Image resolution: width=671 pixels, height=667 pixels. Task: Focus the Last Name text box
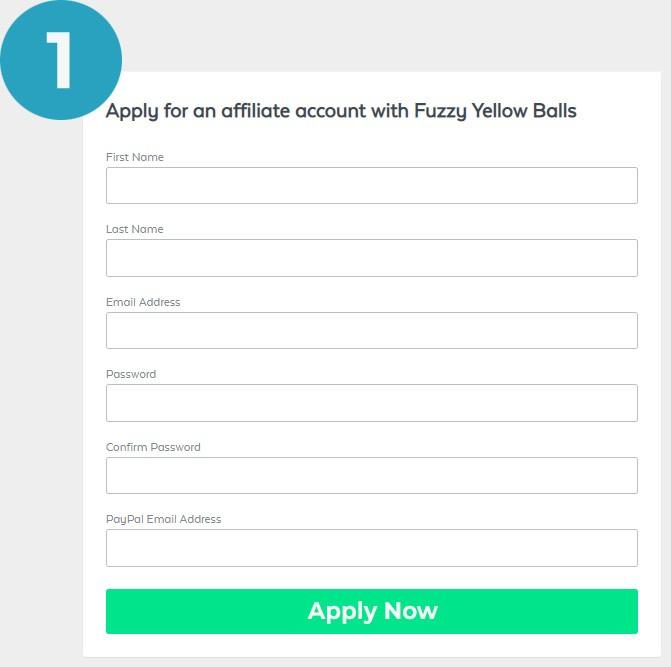click(371, 258)
